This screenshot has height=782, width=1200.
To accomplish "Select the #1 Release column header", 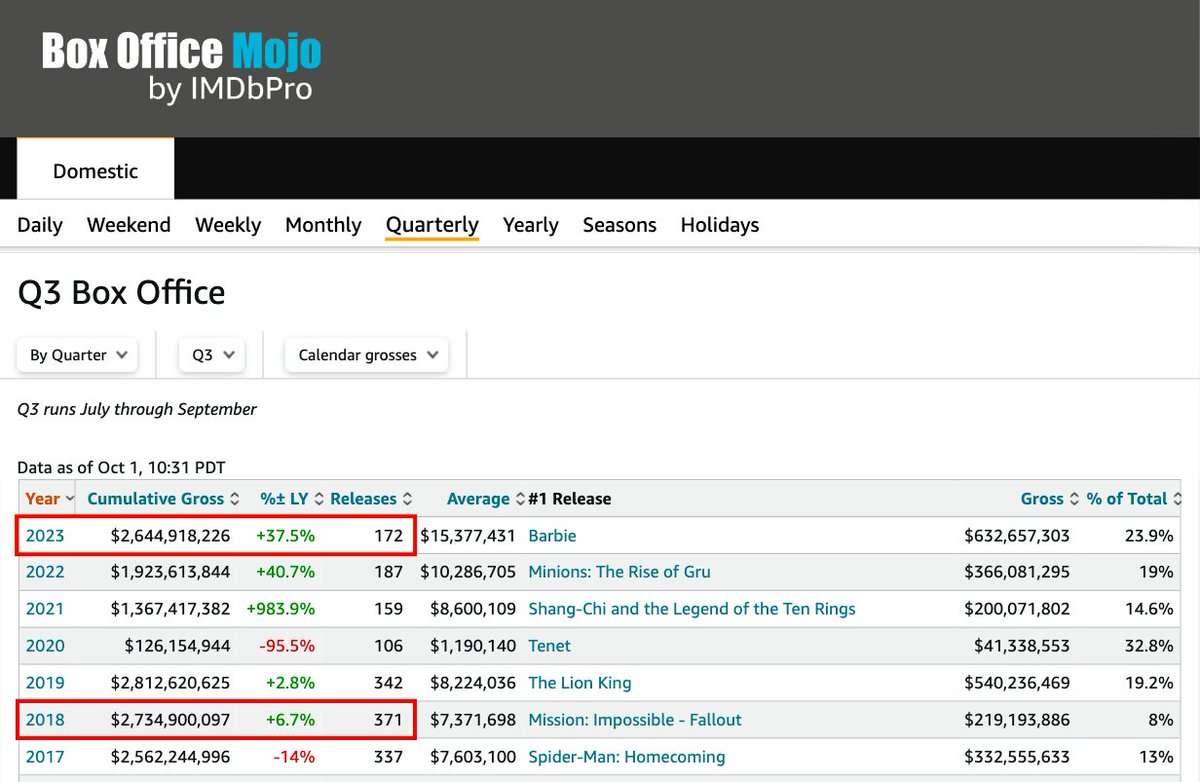I will tap(569, 498).
